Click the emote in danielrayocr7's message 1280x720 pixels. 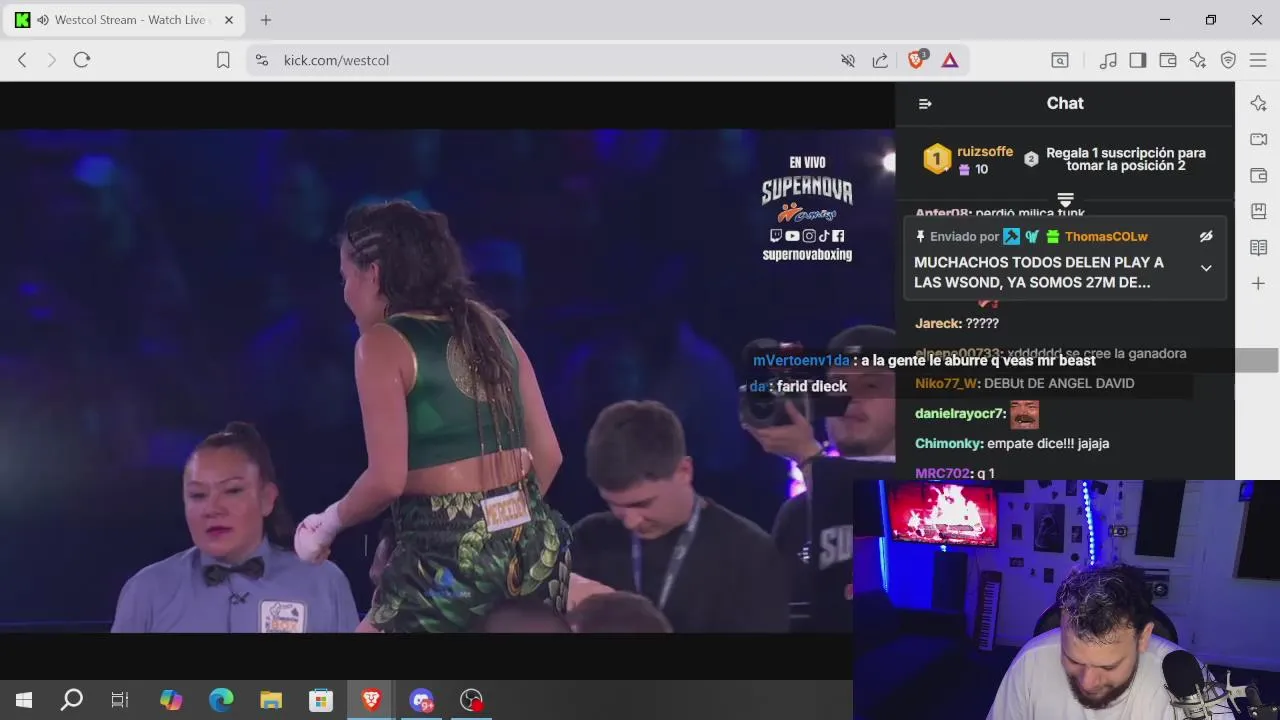click(x=1024, y=414)
